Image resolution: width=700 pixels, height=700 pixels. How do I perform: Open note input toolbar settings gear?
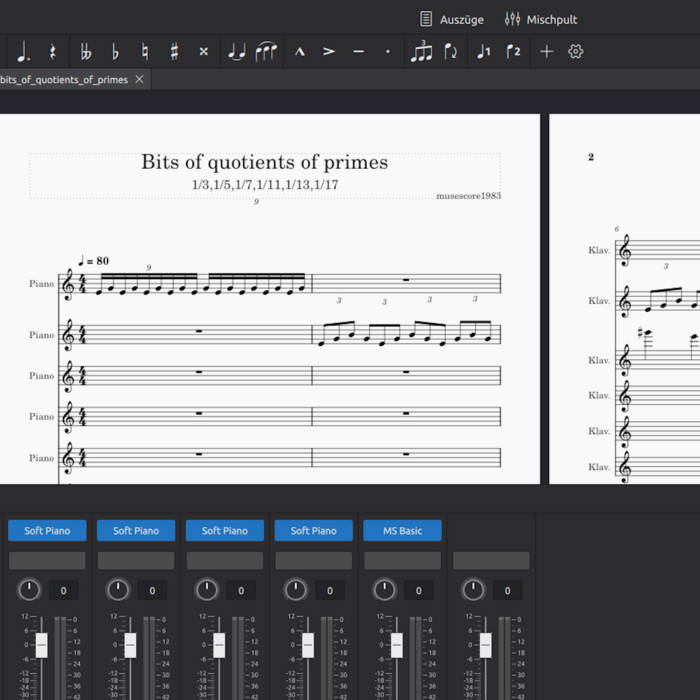tap(576, 52)
